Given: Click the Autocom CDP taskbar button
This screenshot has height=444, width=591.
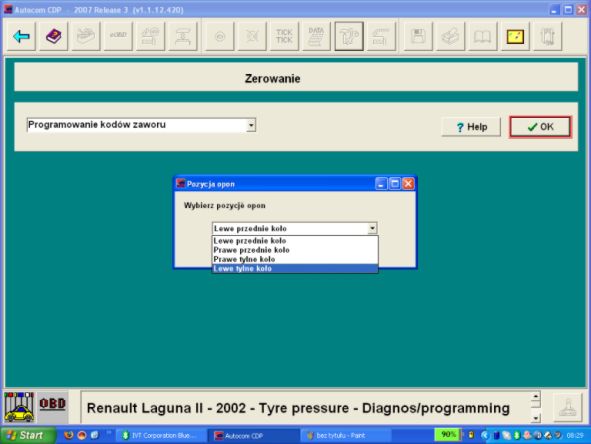Looking at the screenshot, I should click(253, 436).
